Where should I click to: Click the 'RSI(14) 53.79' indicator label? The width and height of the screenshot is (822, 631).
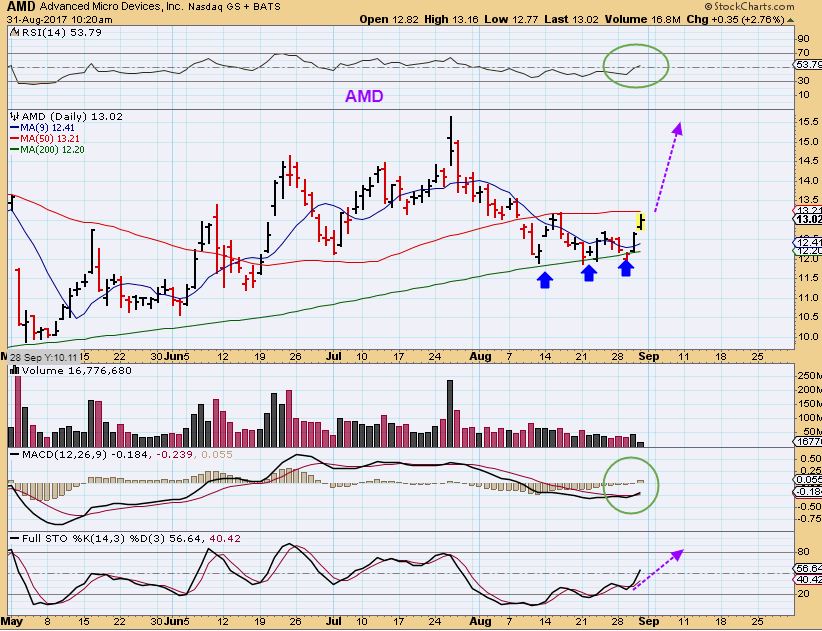(x=61, y=32)
